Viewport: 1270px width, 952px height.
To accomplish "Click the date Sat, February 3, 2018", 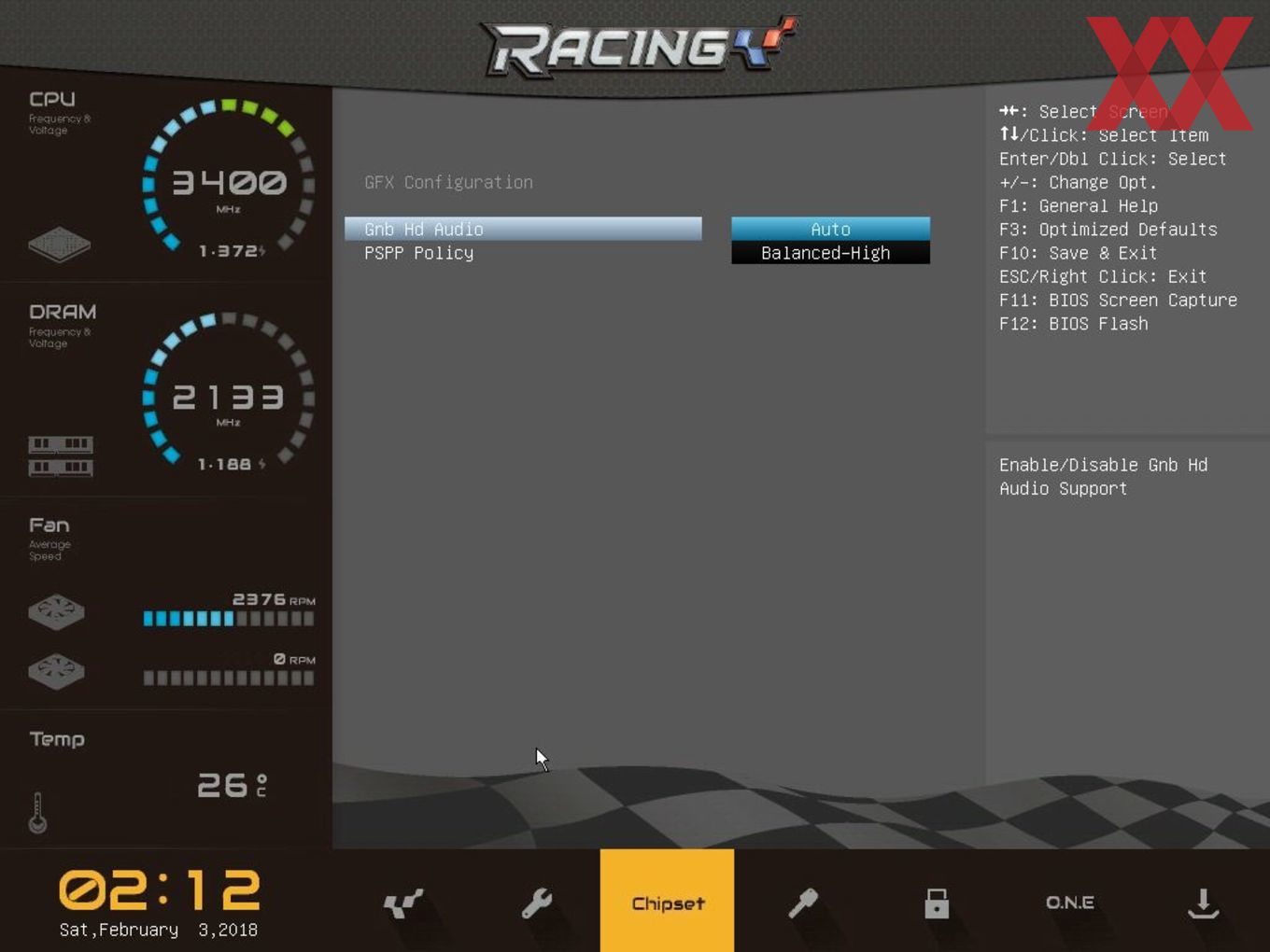I will coord(159,930).
